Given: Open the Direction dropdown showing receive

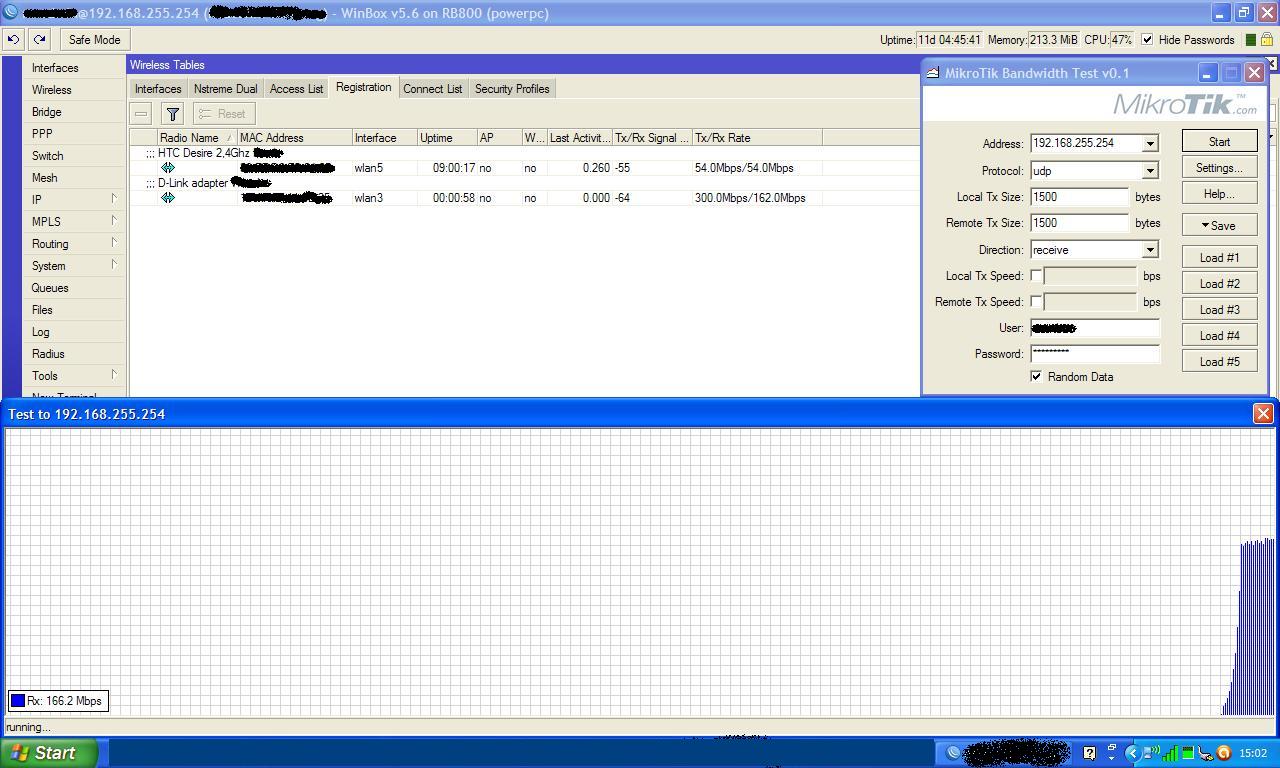Looking at the screenshot, I should point(1150,249).
